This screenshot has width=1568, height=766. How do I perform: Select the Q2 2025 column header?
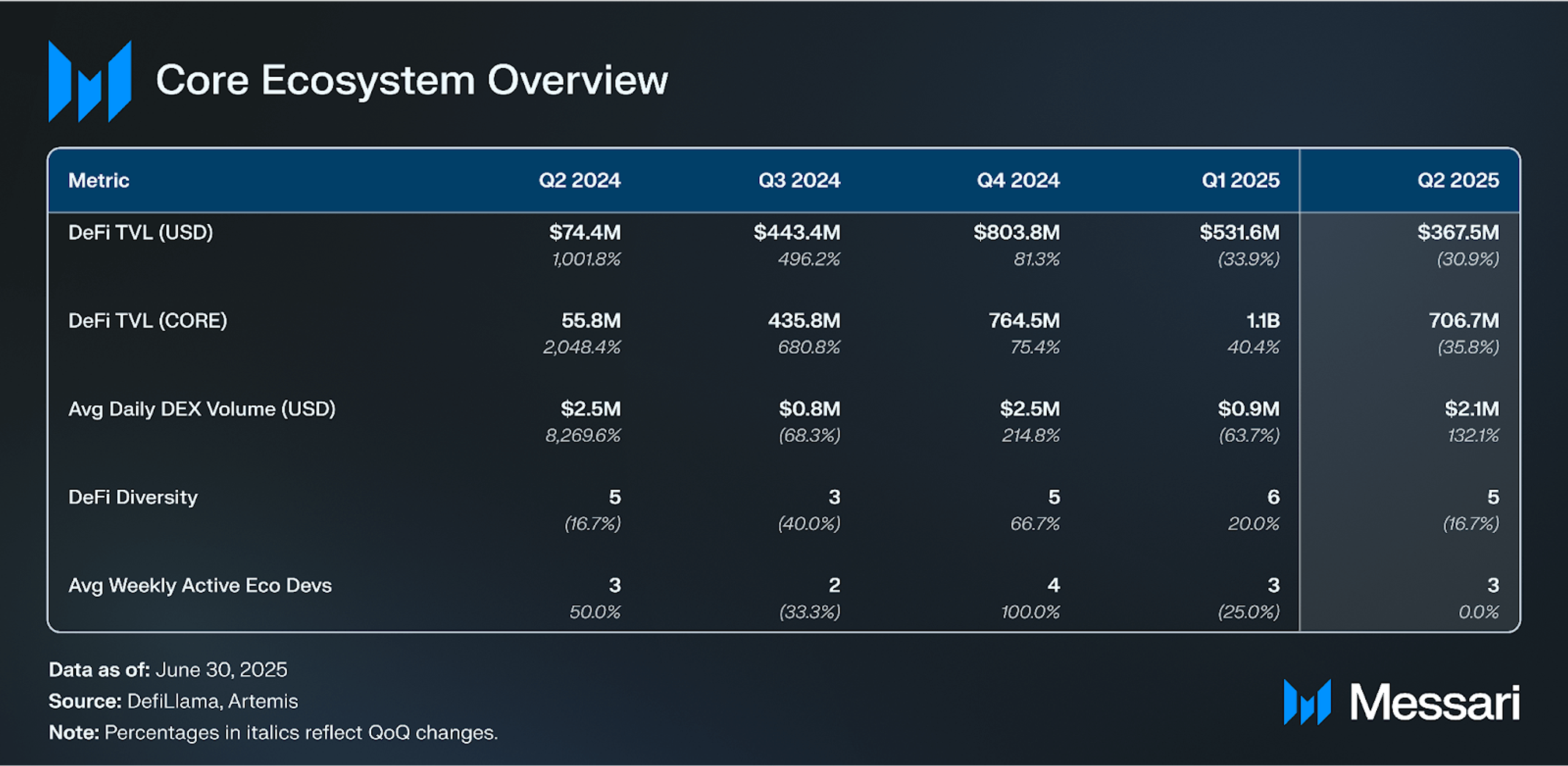coord(1457,180)
